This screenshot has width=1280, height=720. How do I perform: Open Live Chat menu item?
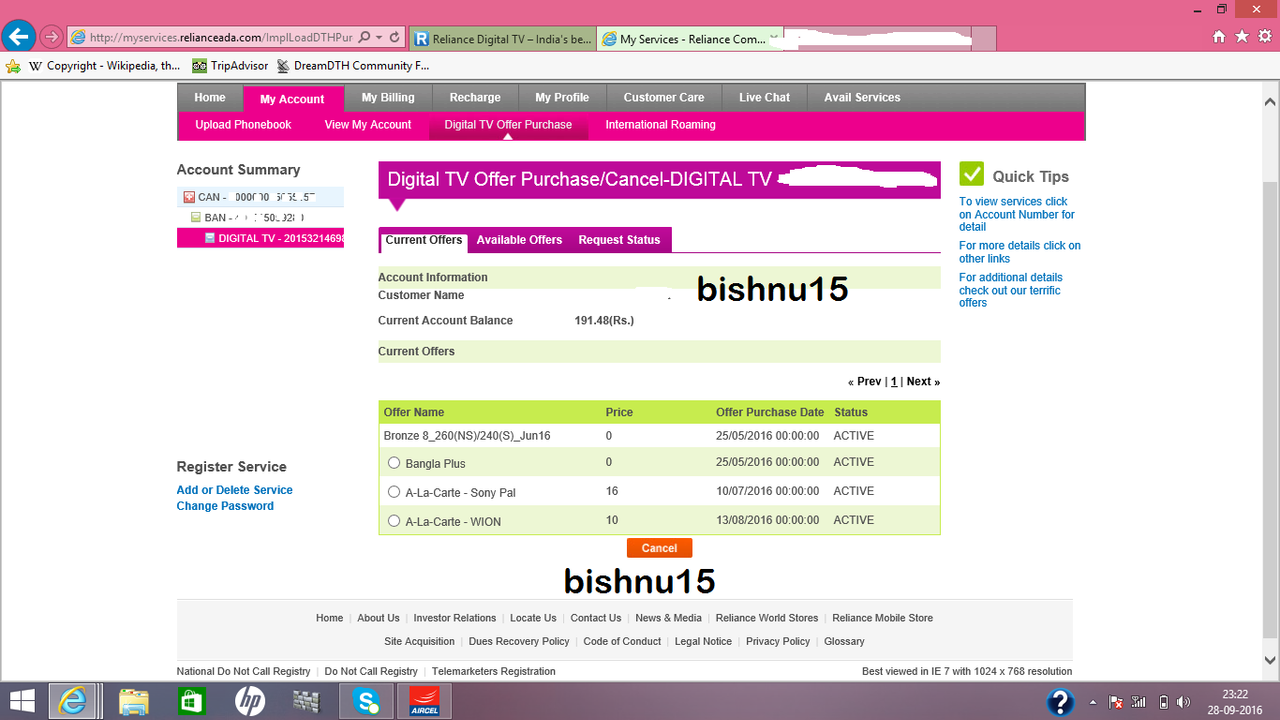pos(764,97)
